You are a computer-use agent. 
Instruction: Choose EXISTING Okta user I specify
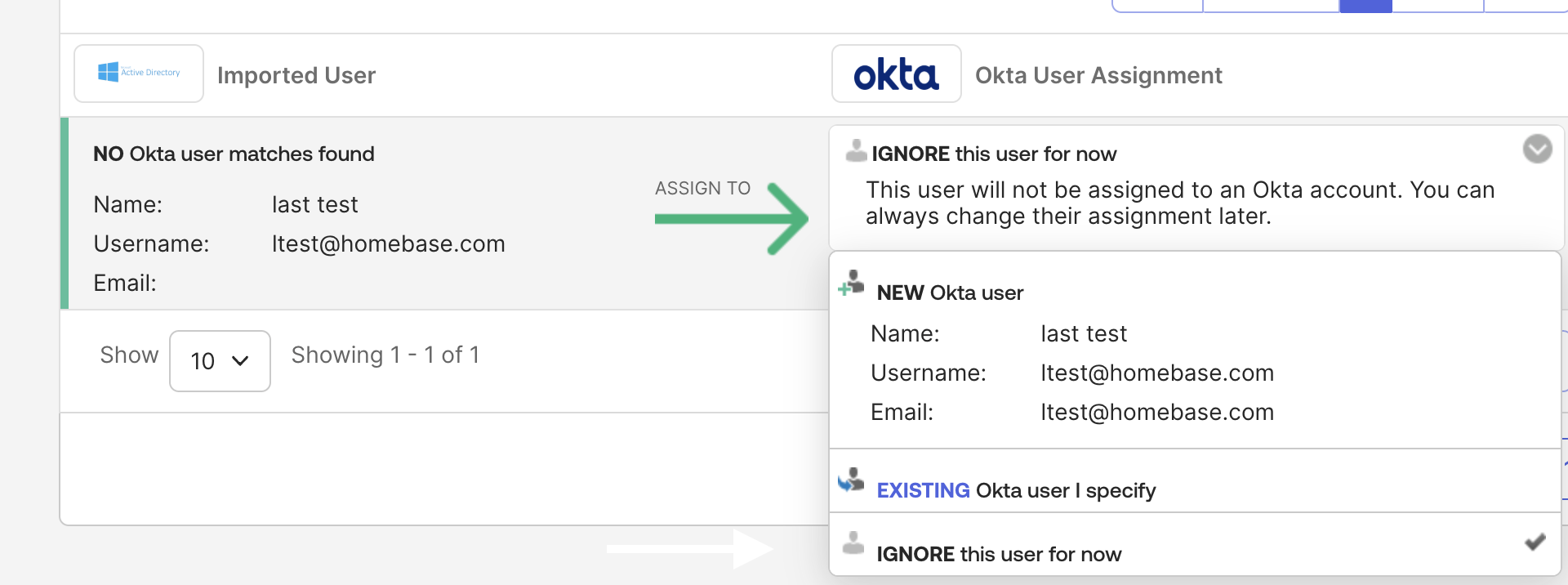(x=1195, y=481)
